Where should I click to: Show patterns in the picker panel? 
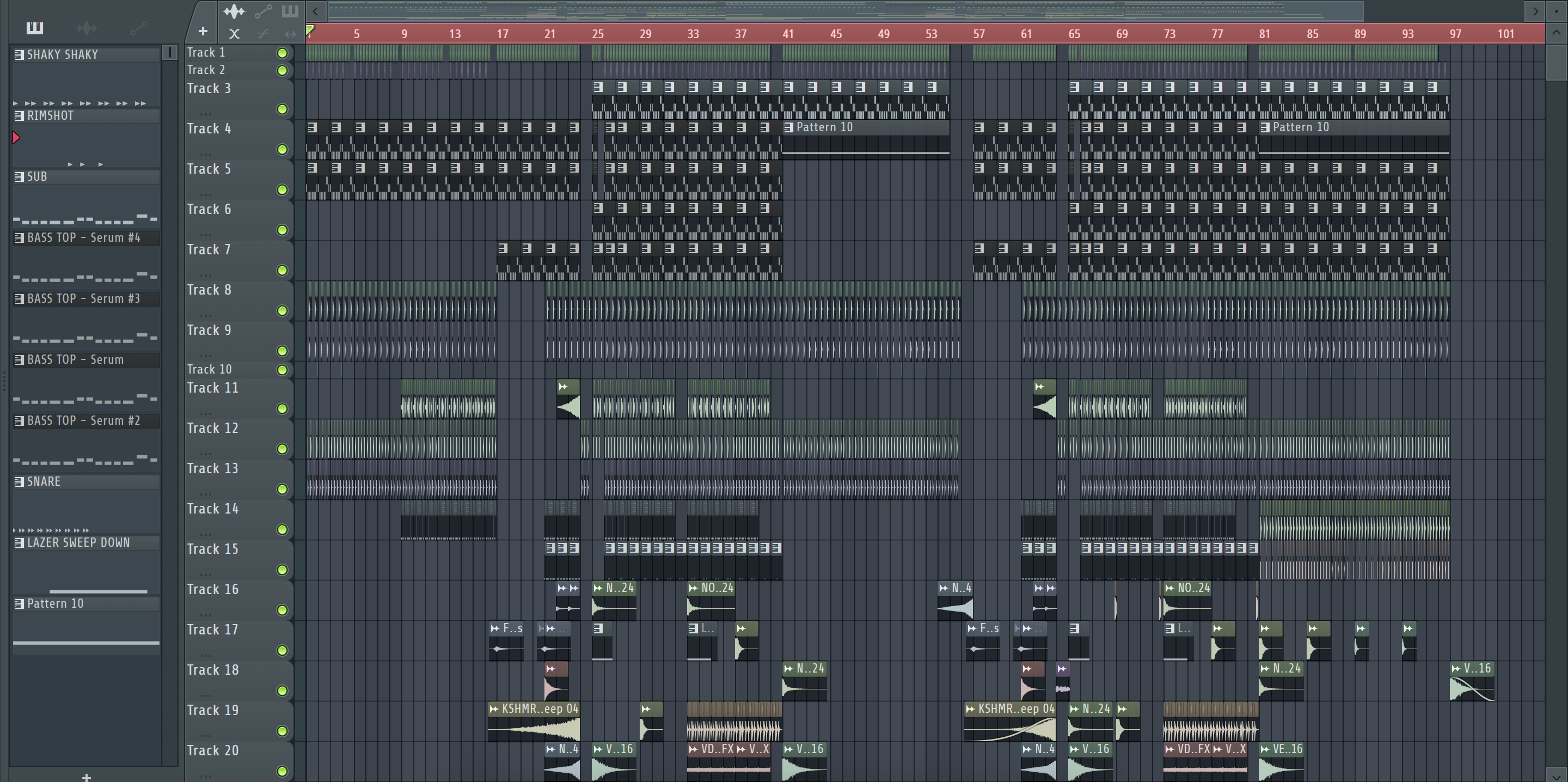[x=35, y=28]
